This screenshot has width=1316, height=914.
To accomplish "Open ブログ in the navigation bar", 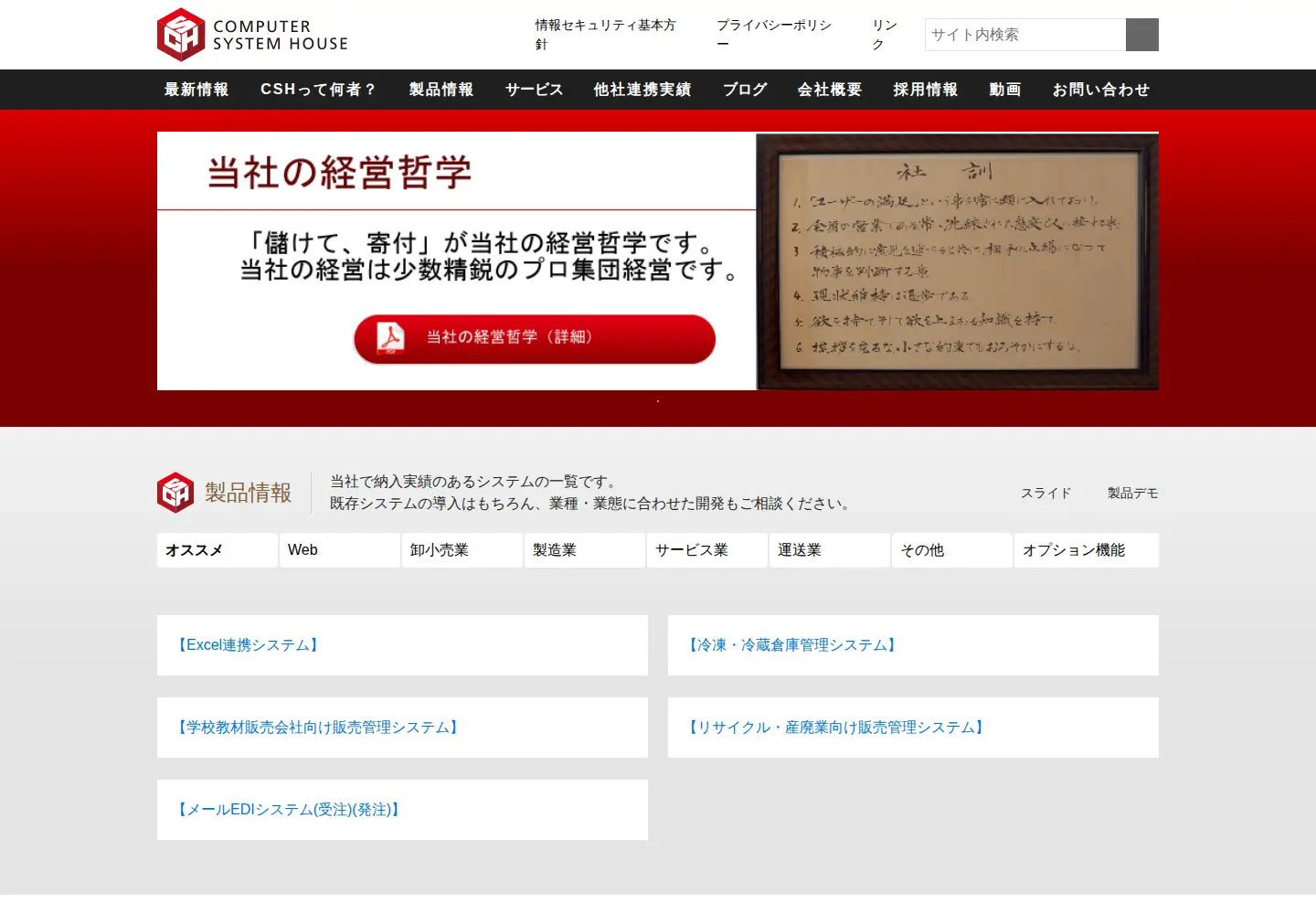I will (x=745, y=90).
